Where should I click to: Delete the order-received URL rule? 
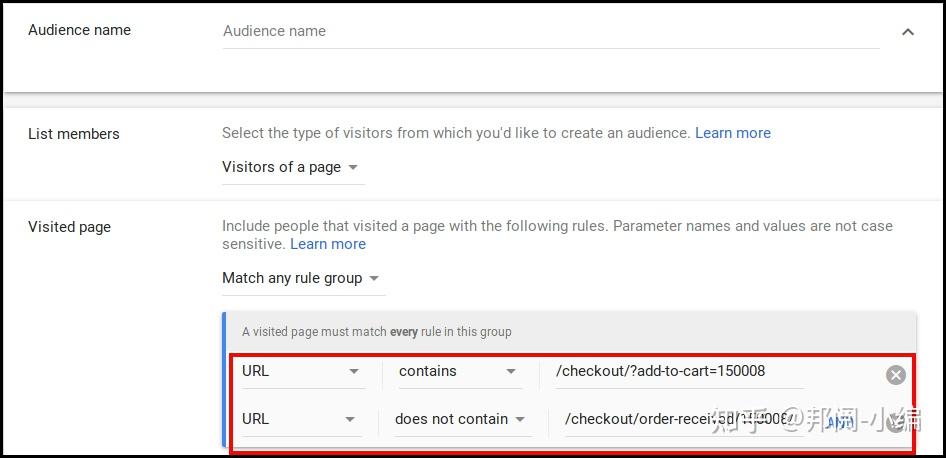(896, 423)
